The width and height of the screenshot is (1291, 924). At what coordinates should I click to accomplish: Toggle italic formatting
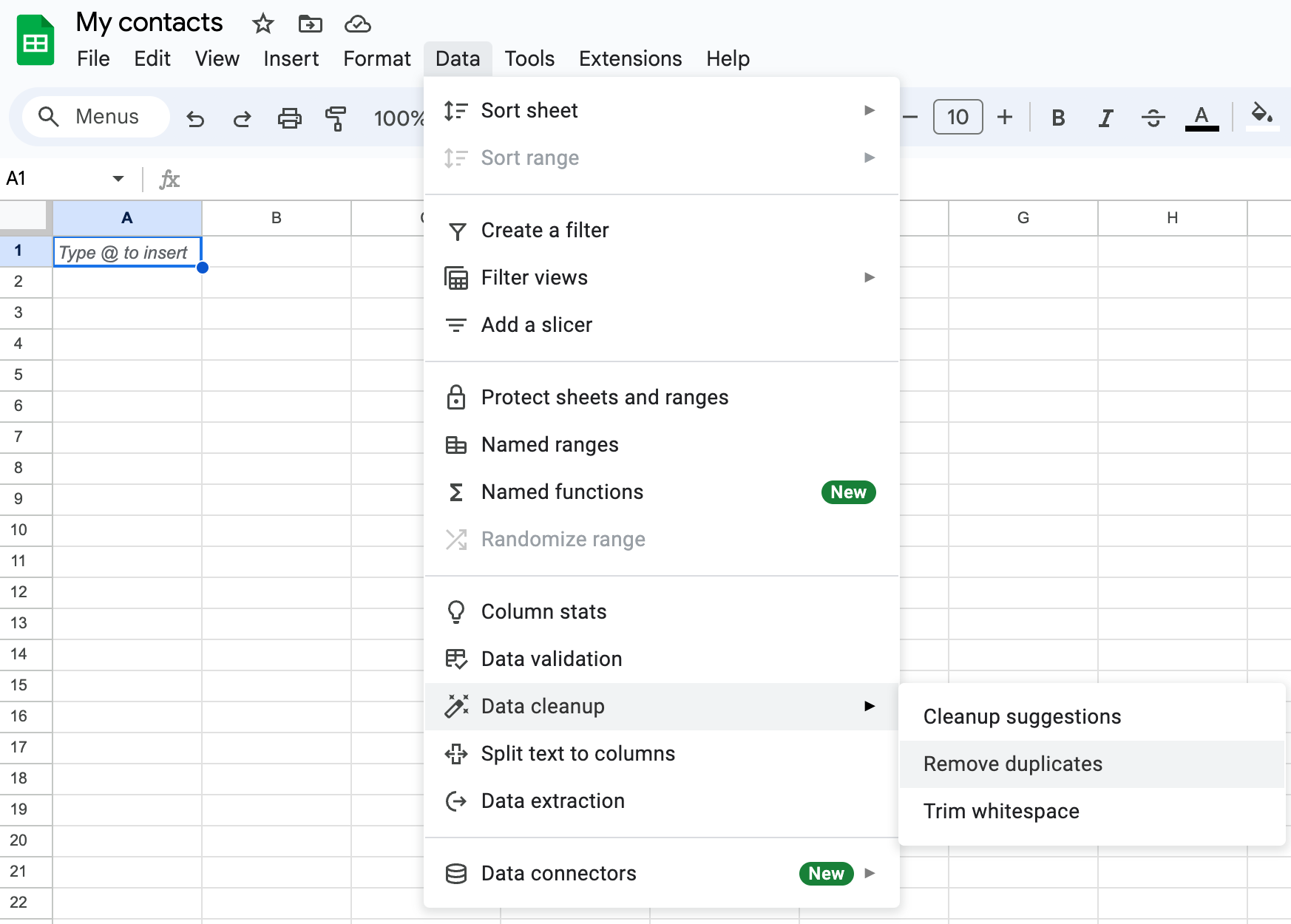[1105, 117]
